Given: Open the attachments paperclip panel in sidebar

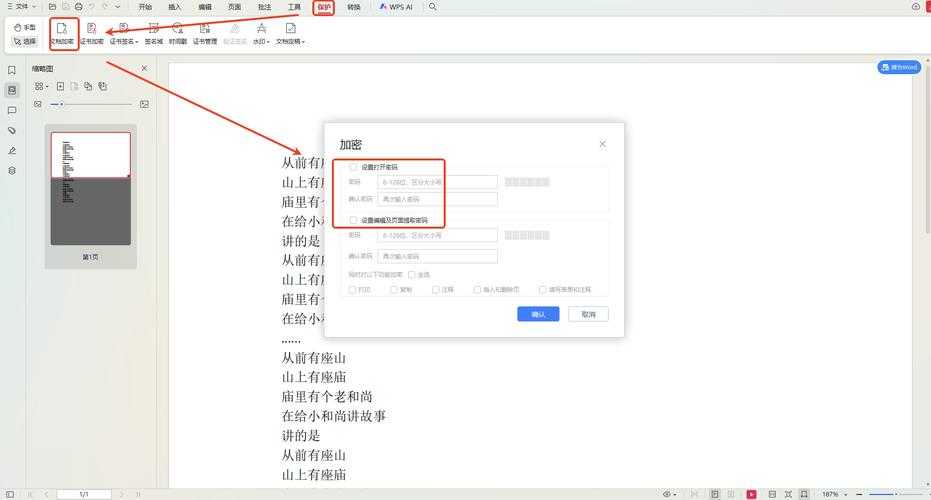Looking at the screenshot, I should pyautogui.click(x=12, y=130).
